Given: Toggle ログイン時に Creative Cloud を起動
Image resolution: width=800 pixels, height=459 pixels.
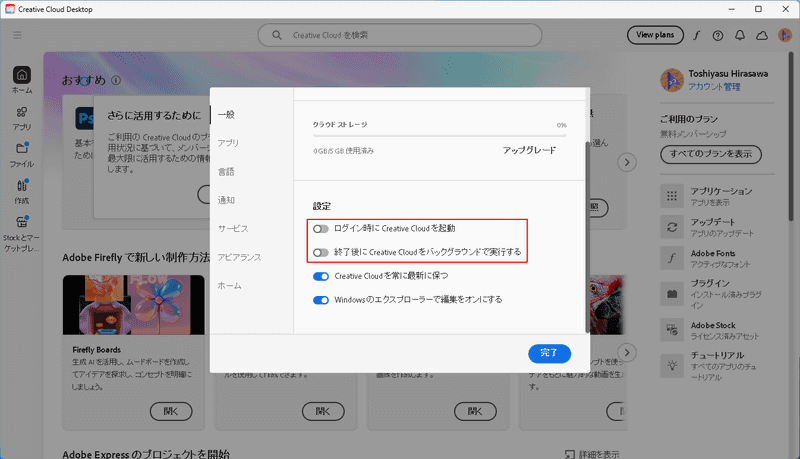Looking at the screenshot, I should 321,228.
